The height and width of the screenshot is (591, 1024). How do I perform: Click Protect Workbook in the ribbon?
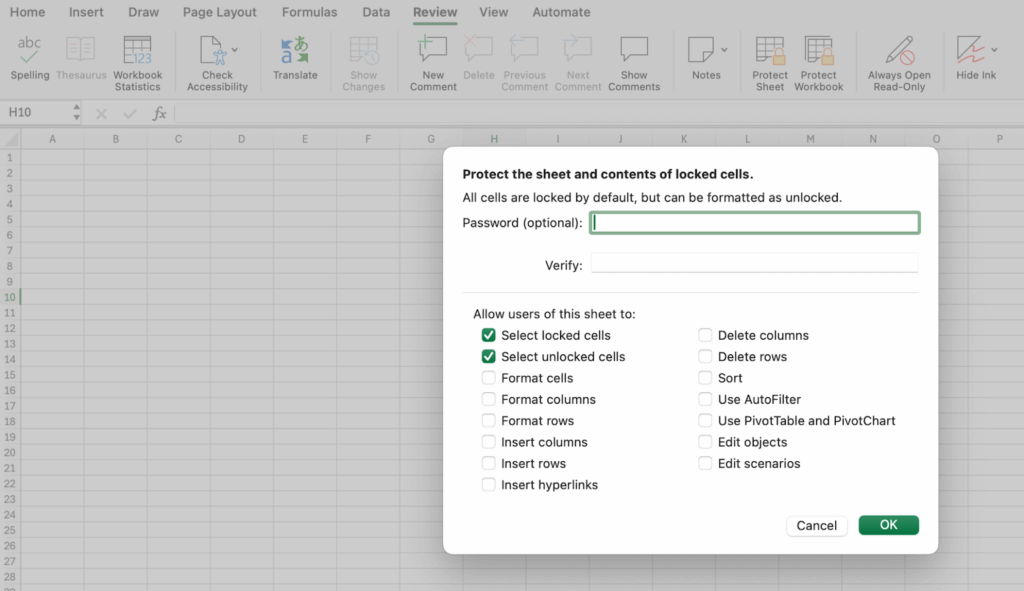(819, 63)
